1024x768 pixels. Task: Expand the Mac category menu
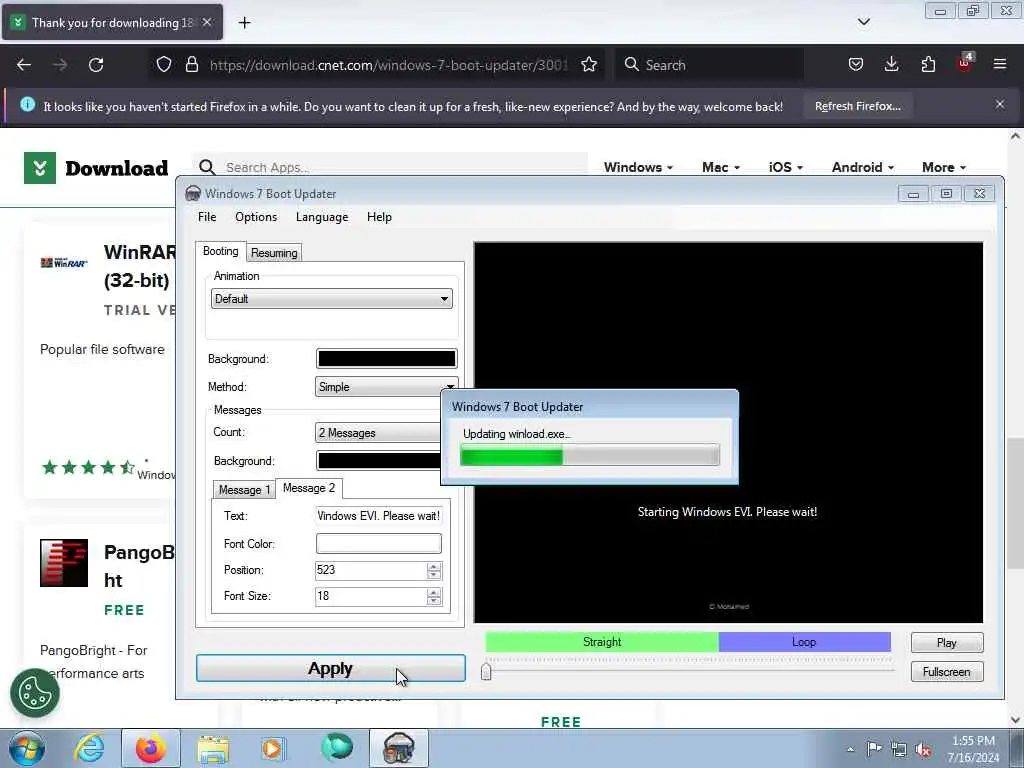click(721, 167)
